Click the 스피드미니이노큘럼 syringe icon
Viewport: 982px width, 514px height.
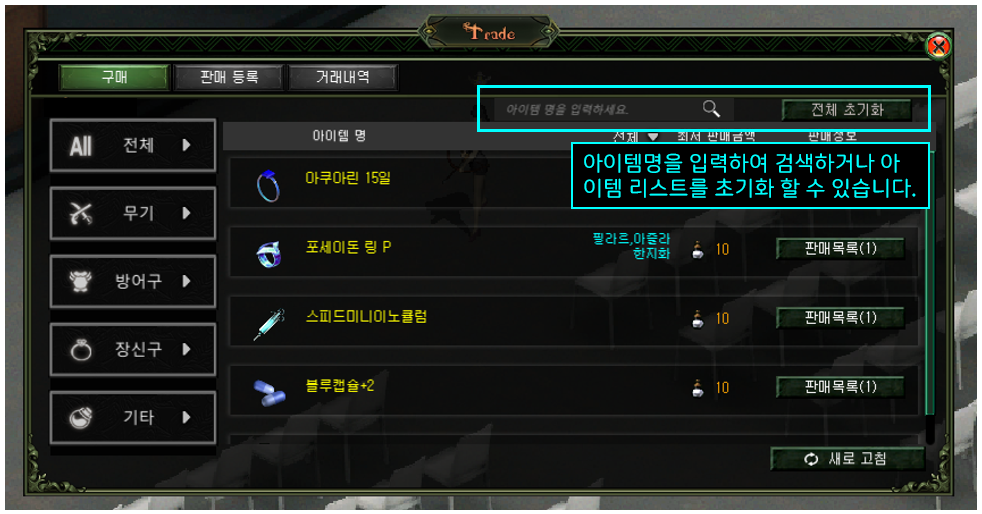(x=269, y=324)
